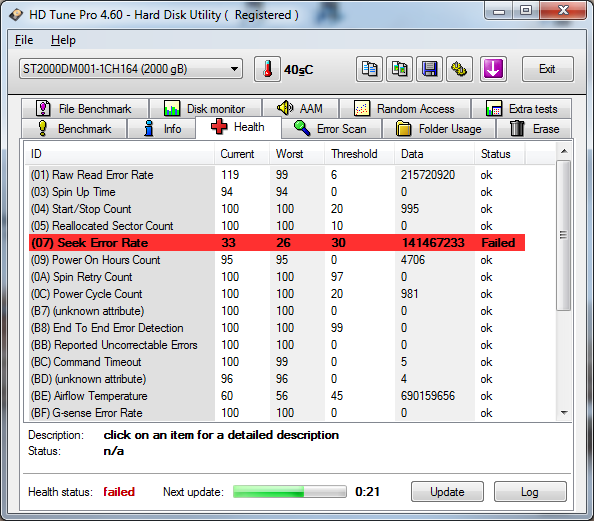Click the vertical scrollbar thumb of the list
The width and height of the screenshot is (594, 521).
564,235
